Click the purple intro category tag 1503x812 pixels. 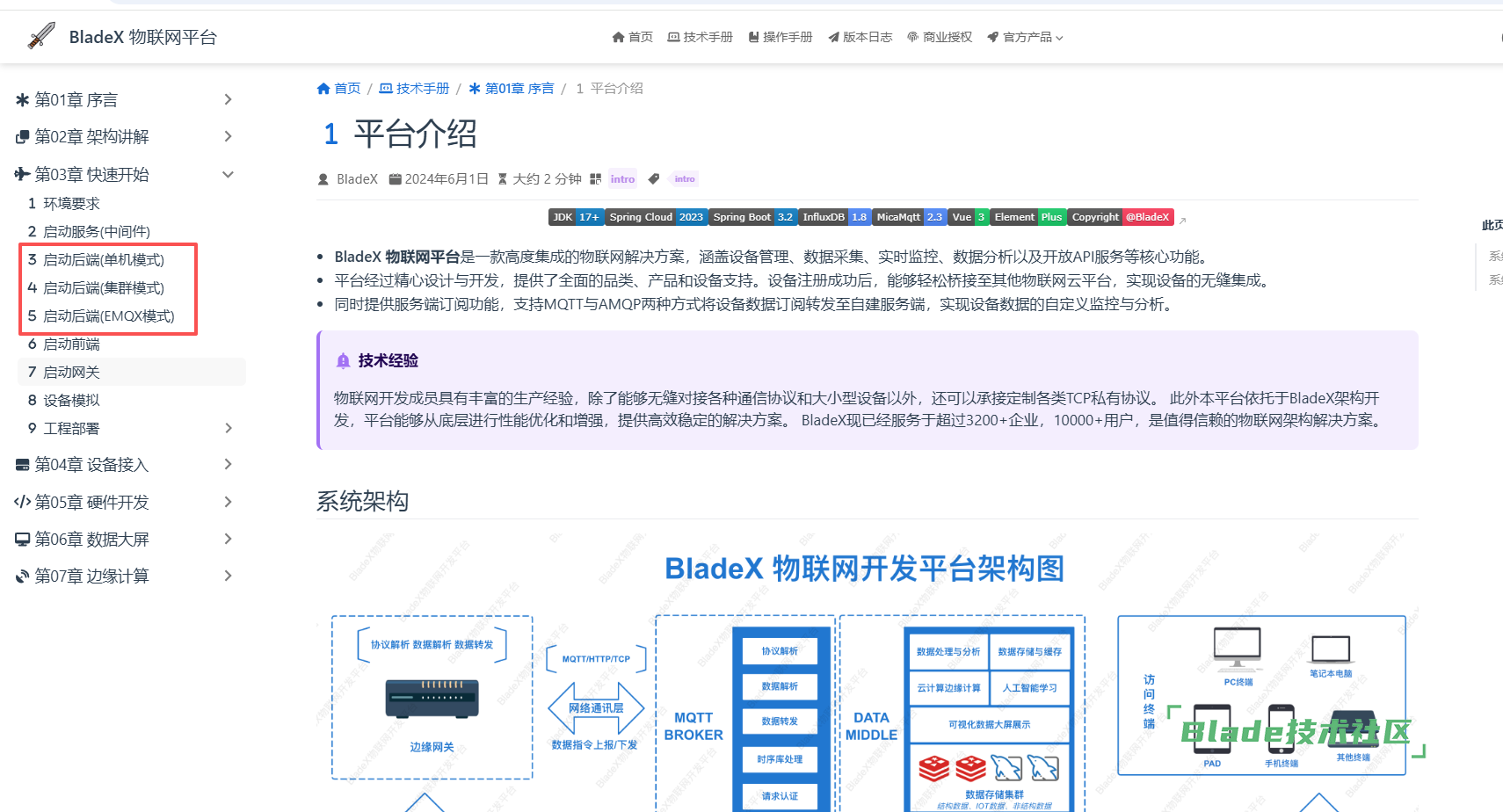click(622, 179)
